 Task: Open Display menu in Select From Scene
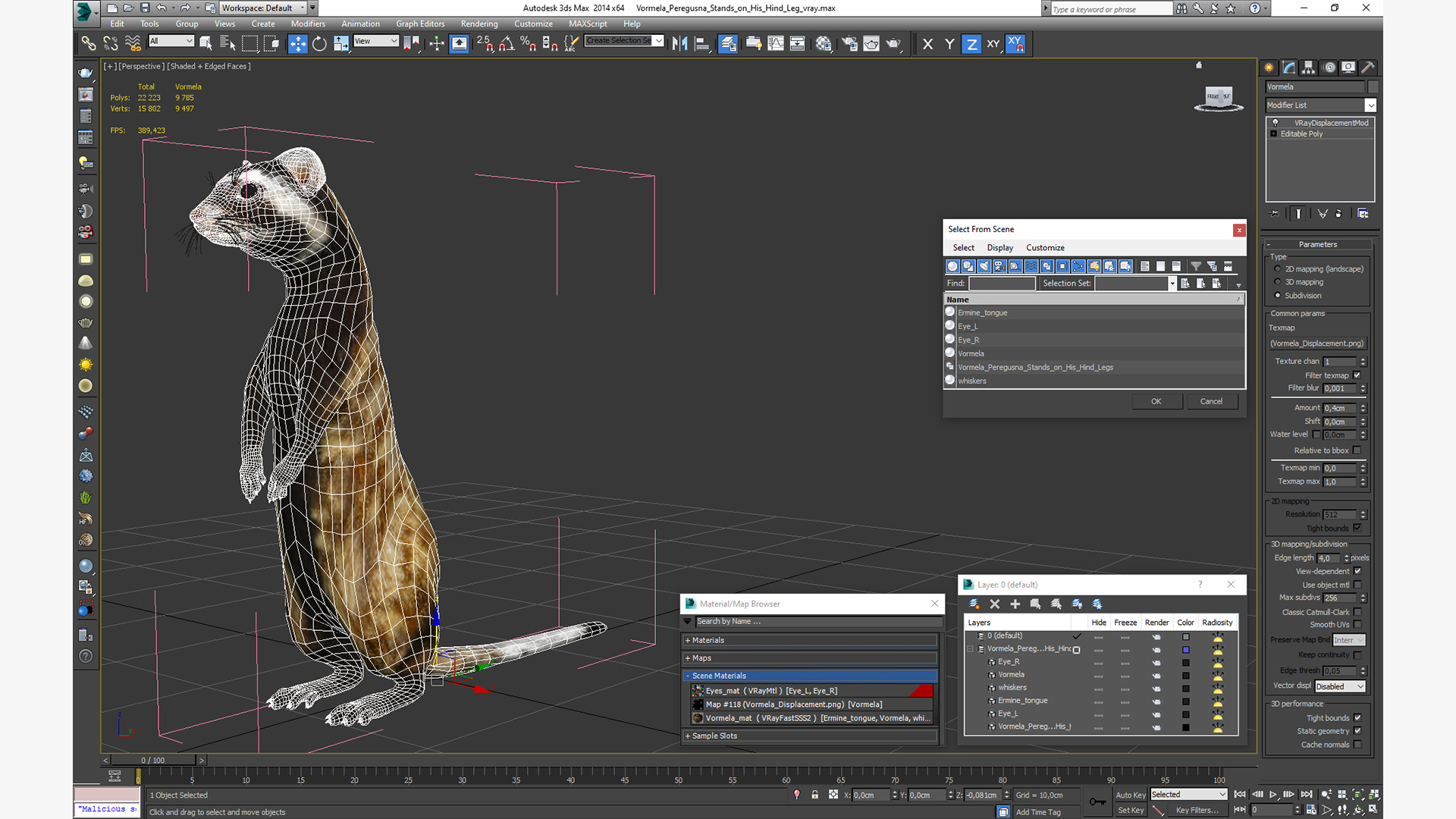coord(999,248)
